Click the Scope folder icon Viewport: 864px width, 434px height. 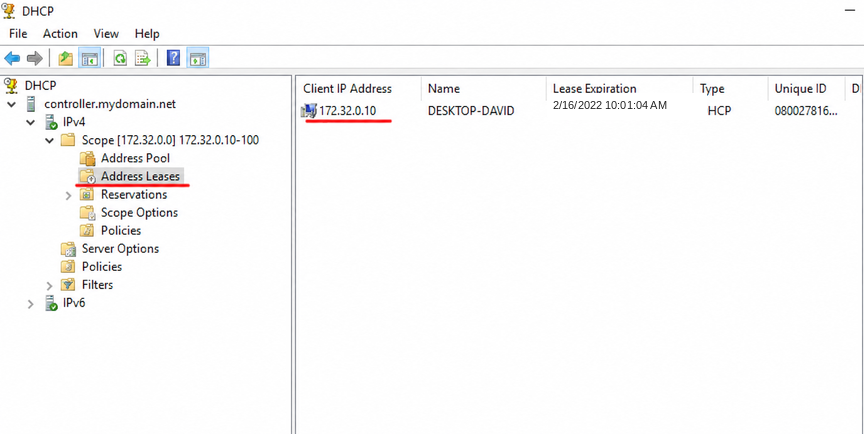point(68,140)
